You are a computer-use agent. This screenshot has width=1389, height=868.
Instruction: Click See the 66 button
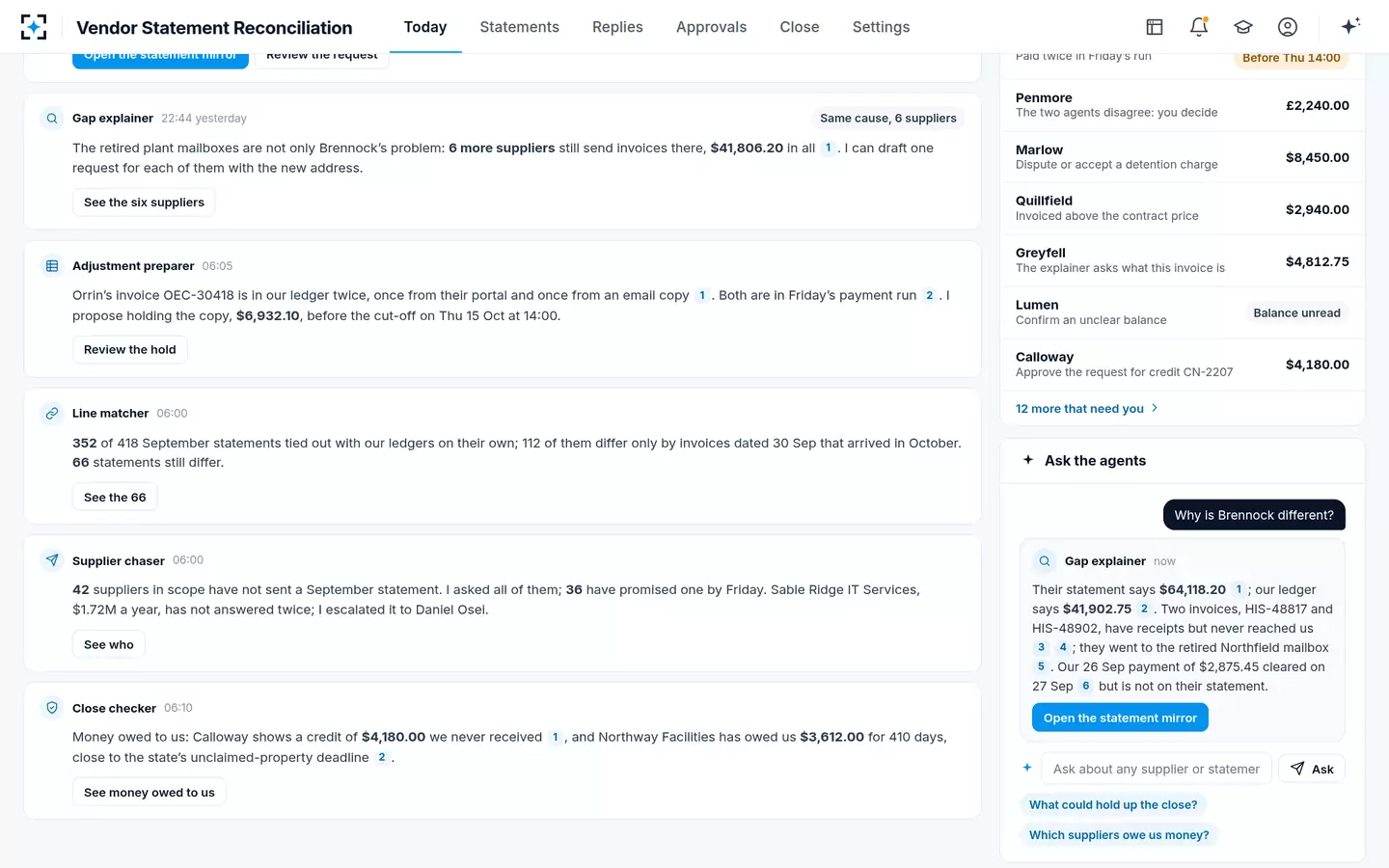point(115,498)
